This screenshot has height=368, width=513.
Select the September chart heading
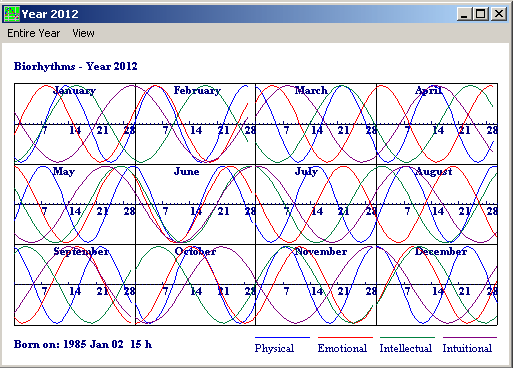[81, 252]
